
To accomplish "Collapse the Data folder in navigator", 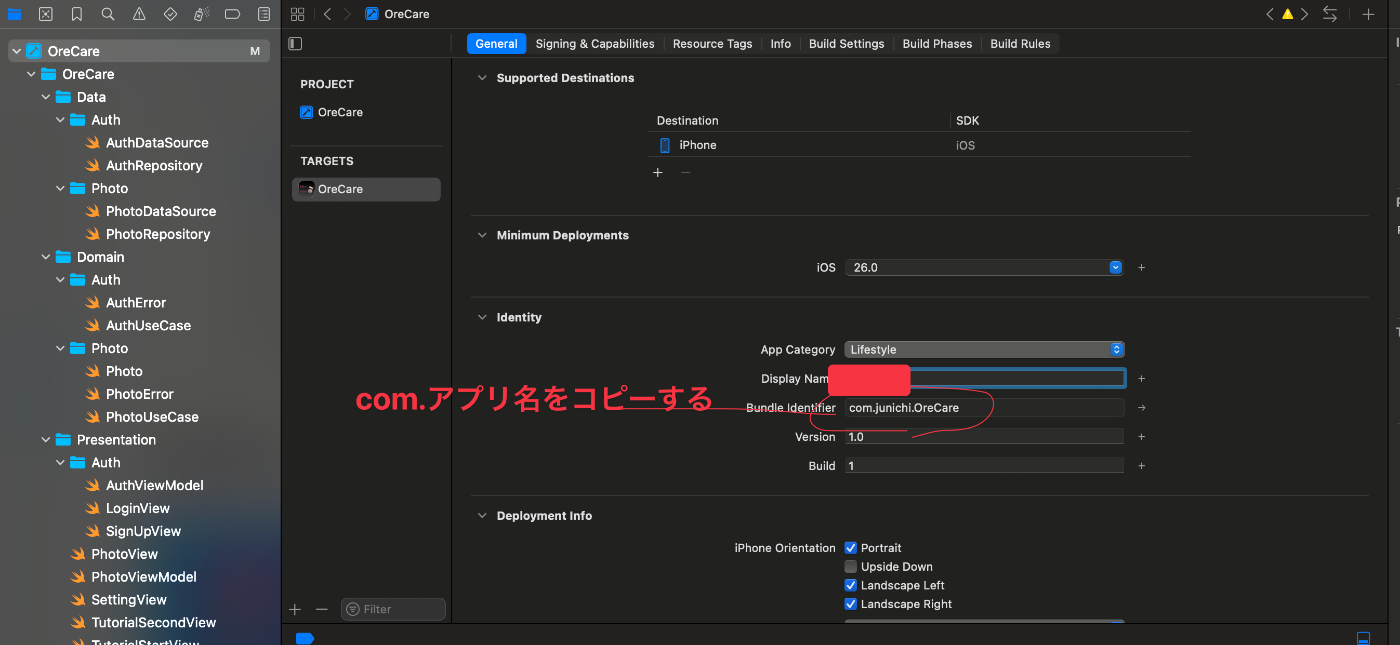I will [x=46, y=97].
